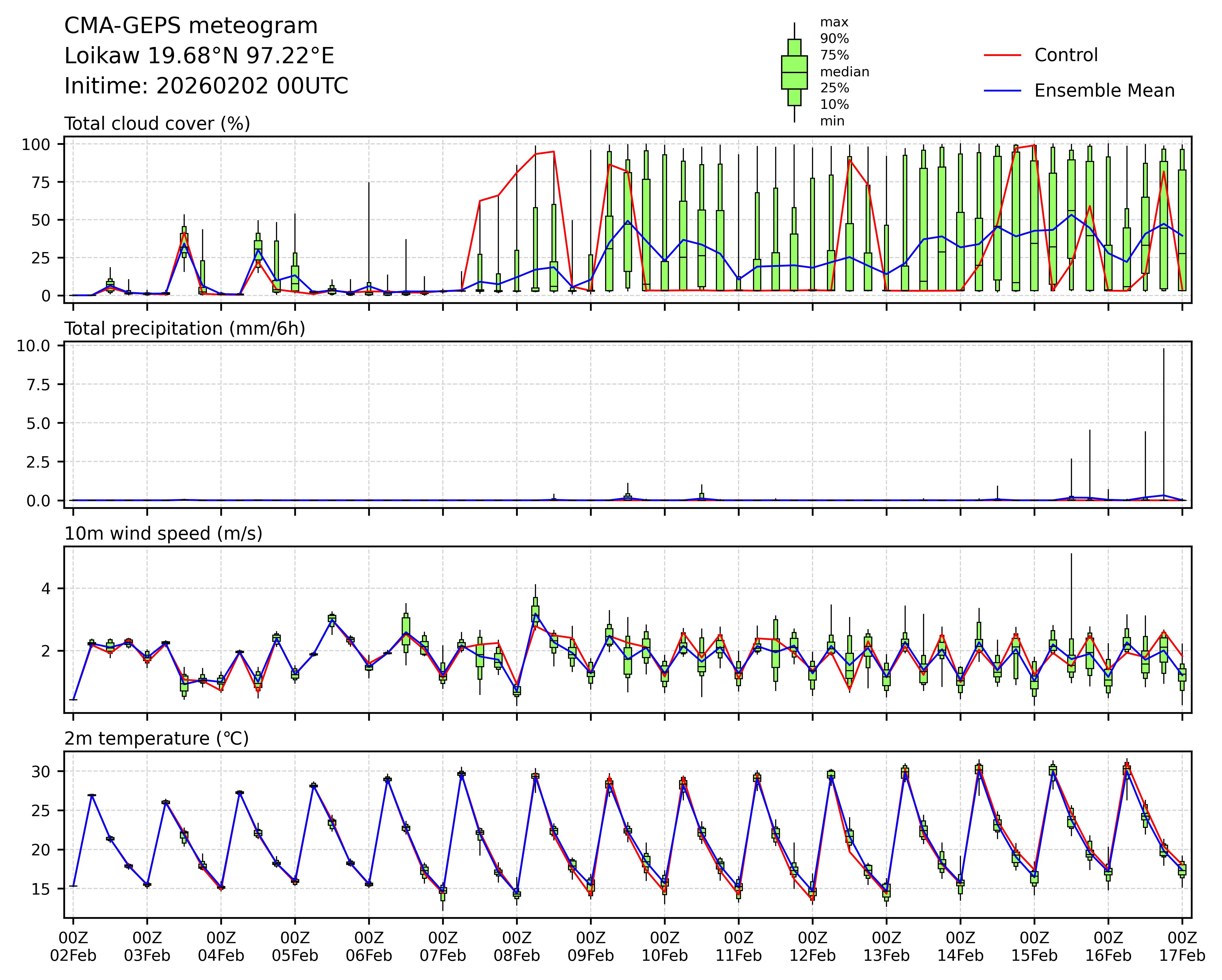Click the 'CMA-GEPS meteogram' title text
Viewport: 1222px width, 980px height.
tap(191, 26)
